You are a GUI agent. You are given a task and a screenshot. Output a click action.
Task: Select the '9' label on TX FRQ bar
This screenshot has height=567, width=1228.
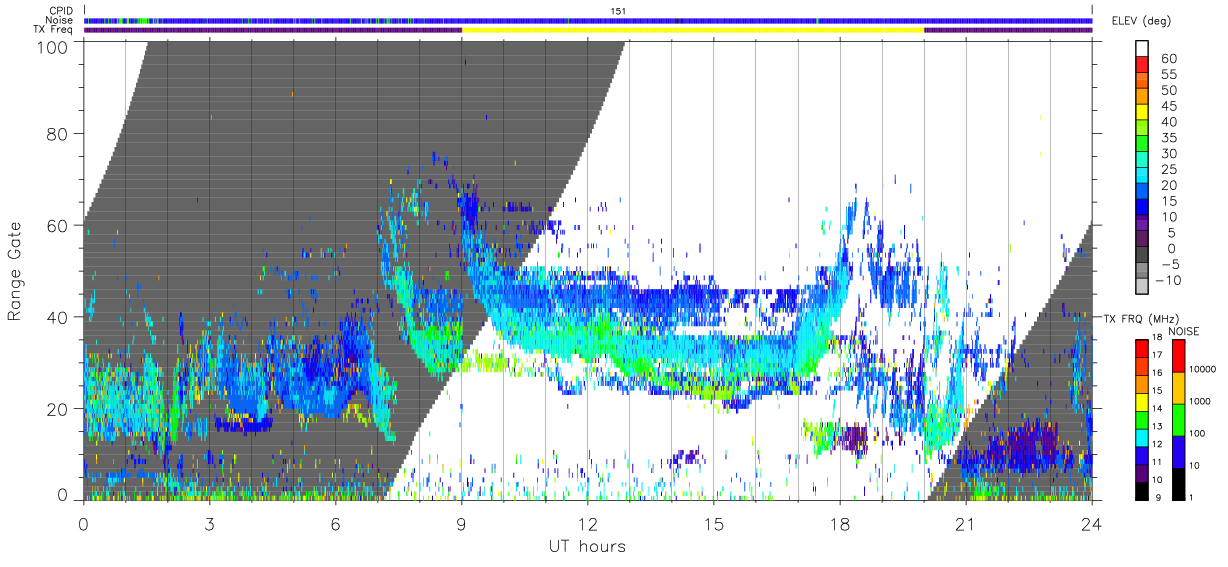coord(1156,498)
